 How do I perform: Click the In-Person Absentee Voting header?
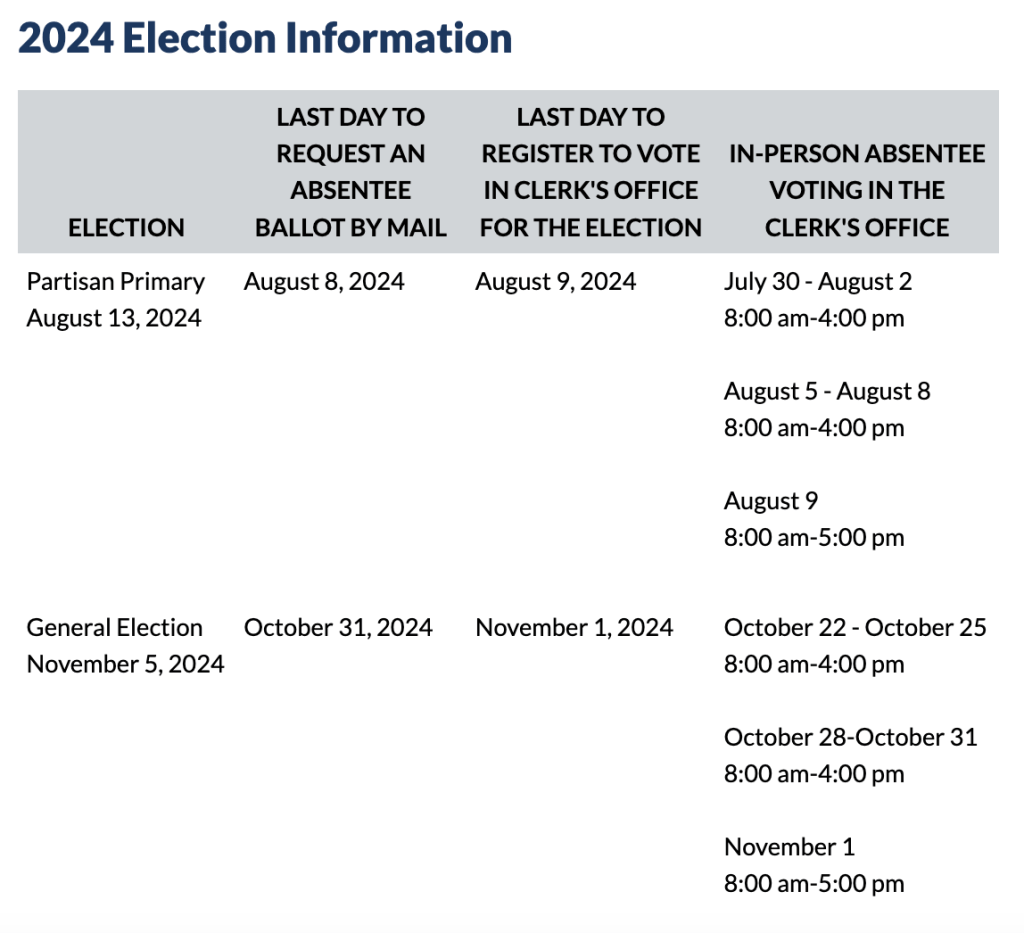point(856,190)
